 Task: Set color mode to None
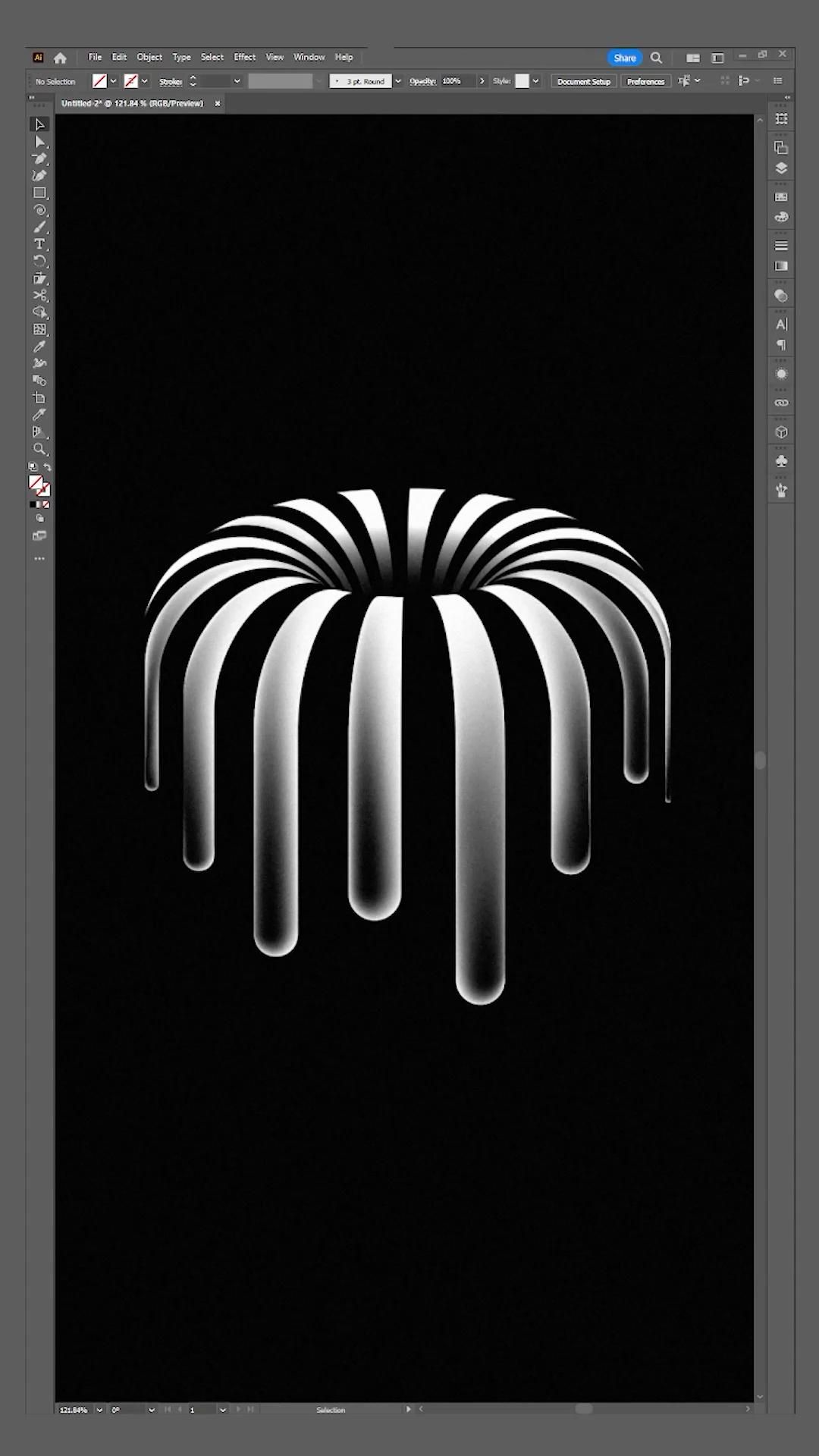(46, 504)
